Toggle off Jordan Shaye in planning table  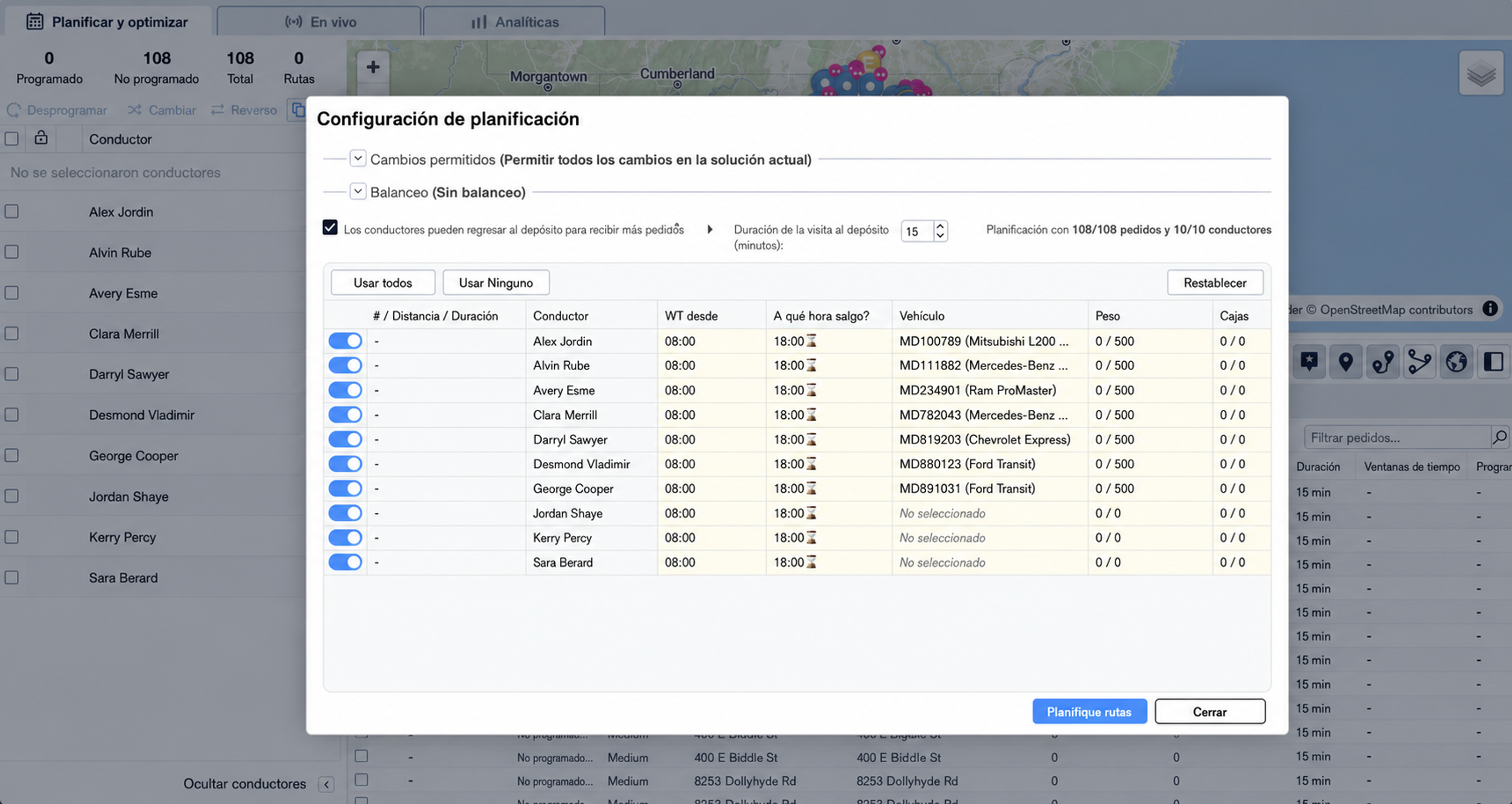coord(345,513)
